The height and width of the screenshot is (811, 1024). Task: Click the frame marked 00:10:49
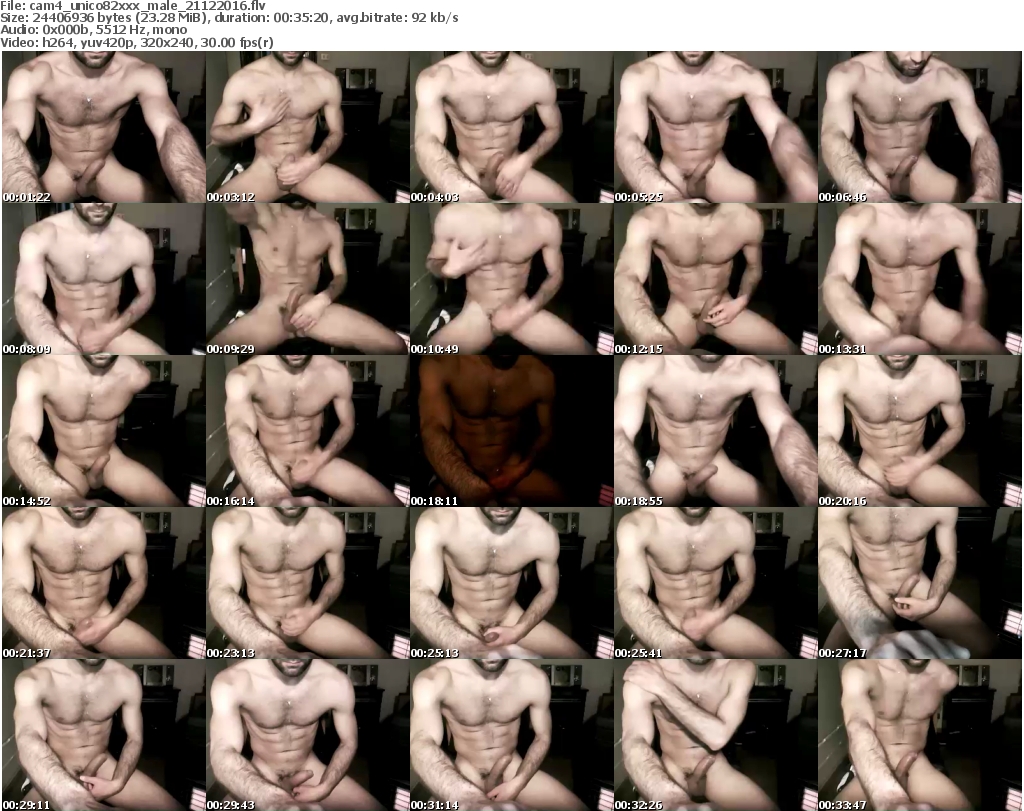point(511,280)
